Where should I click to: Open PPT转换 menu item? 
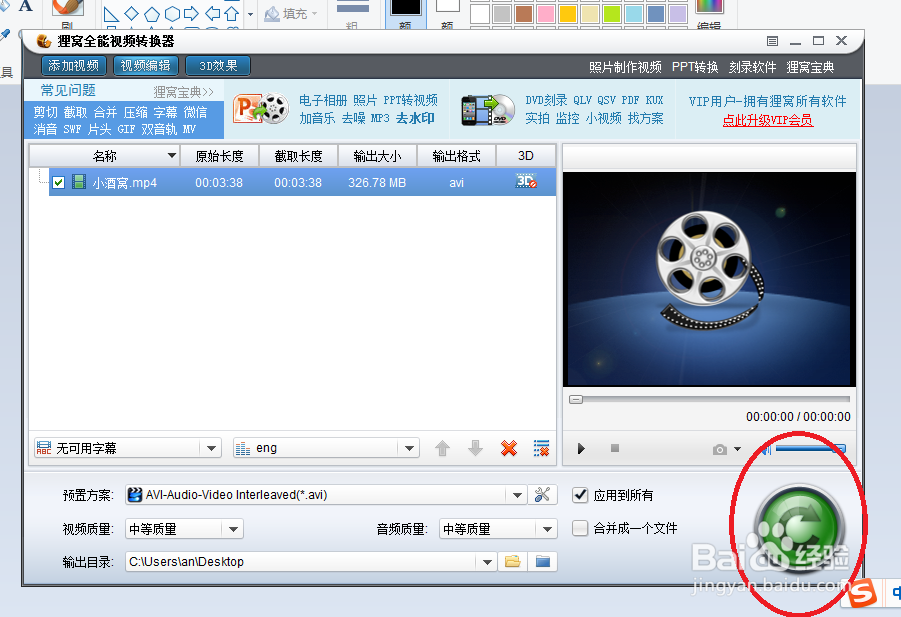tap(695, 67)
